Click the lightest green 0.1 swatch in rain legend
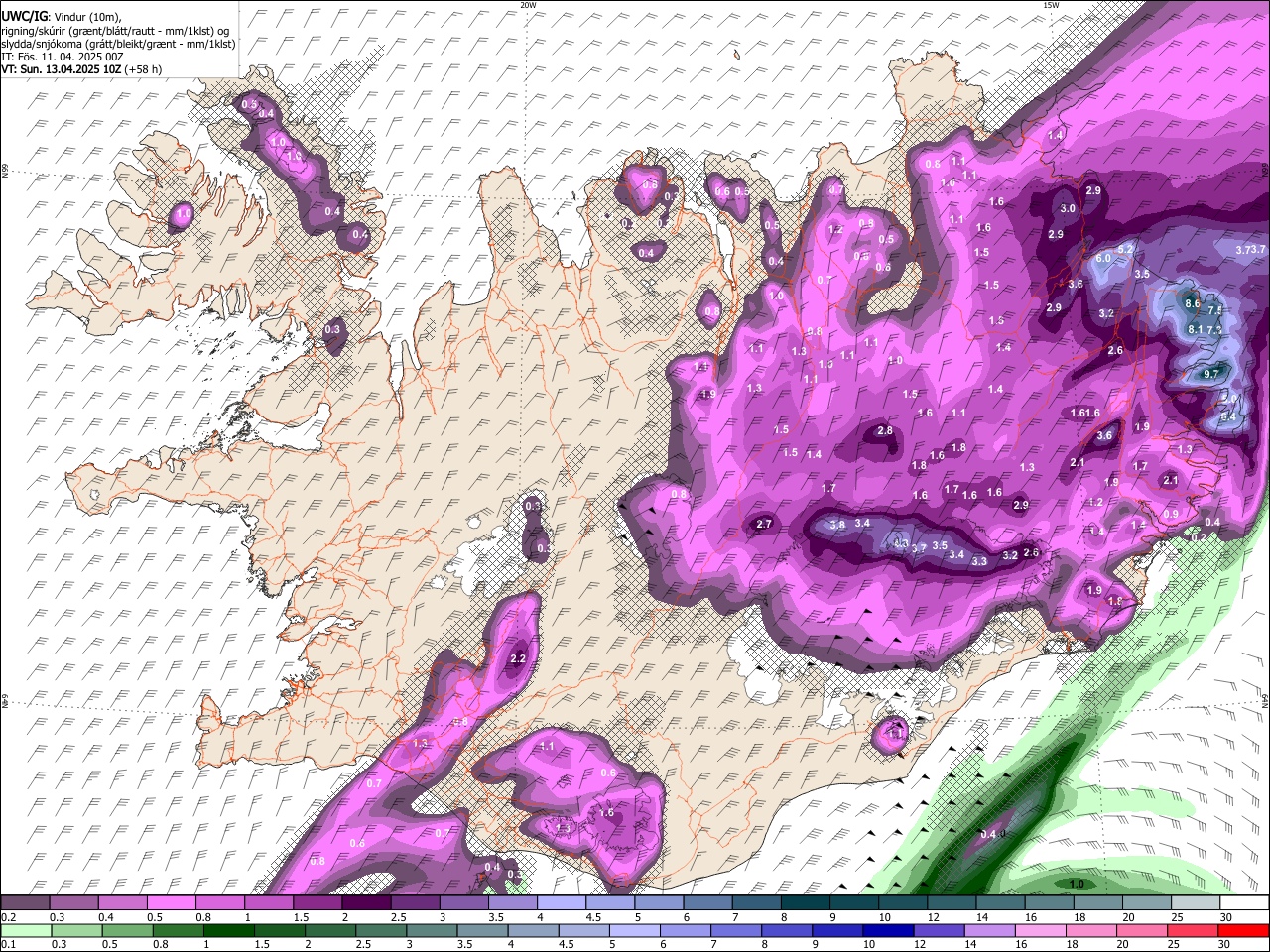This screenshot has height=952, width=1270. click(x=25, y=930)
